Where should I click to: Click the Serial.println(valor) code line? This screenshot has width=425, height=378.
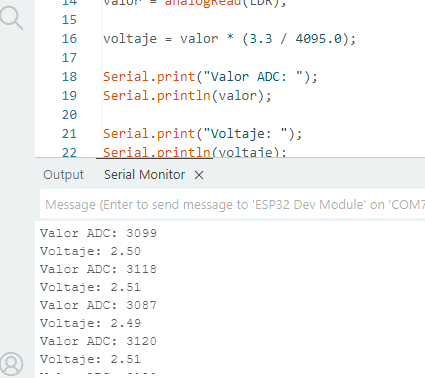pos(187,96)
